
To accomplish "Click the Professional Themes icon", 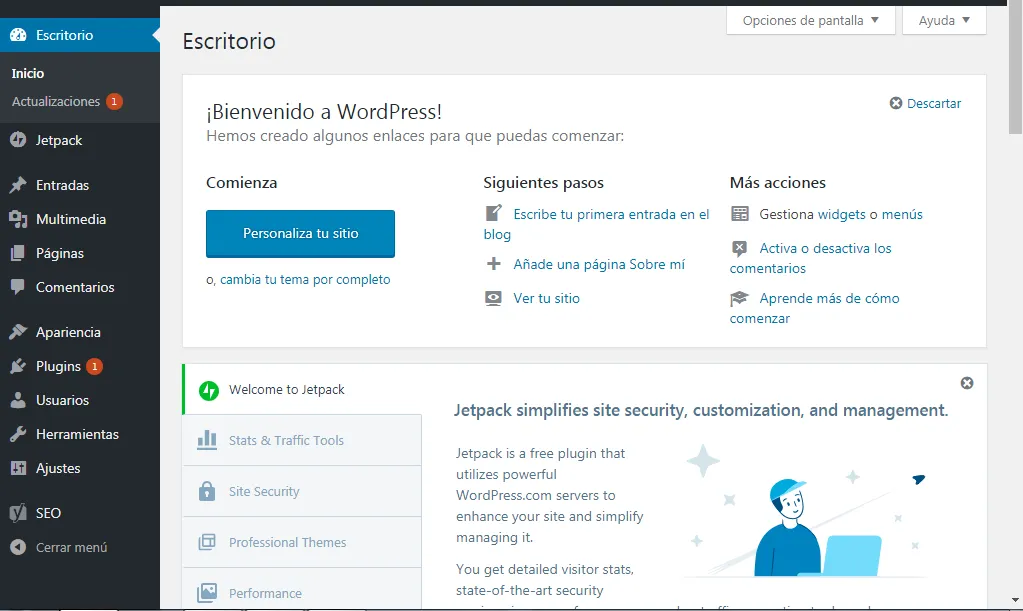I will (207, 542).
